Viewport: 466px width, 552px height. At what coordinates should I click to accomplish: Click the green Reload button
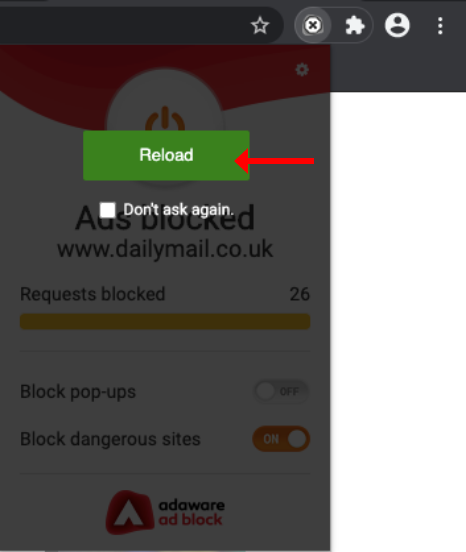pos(166,155)
